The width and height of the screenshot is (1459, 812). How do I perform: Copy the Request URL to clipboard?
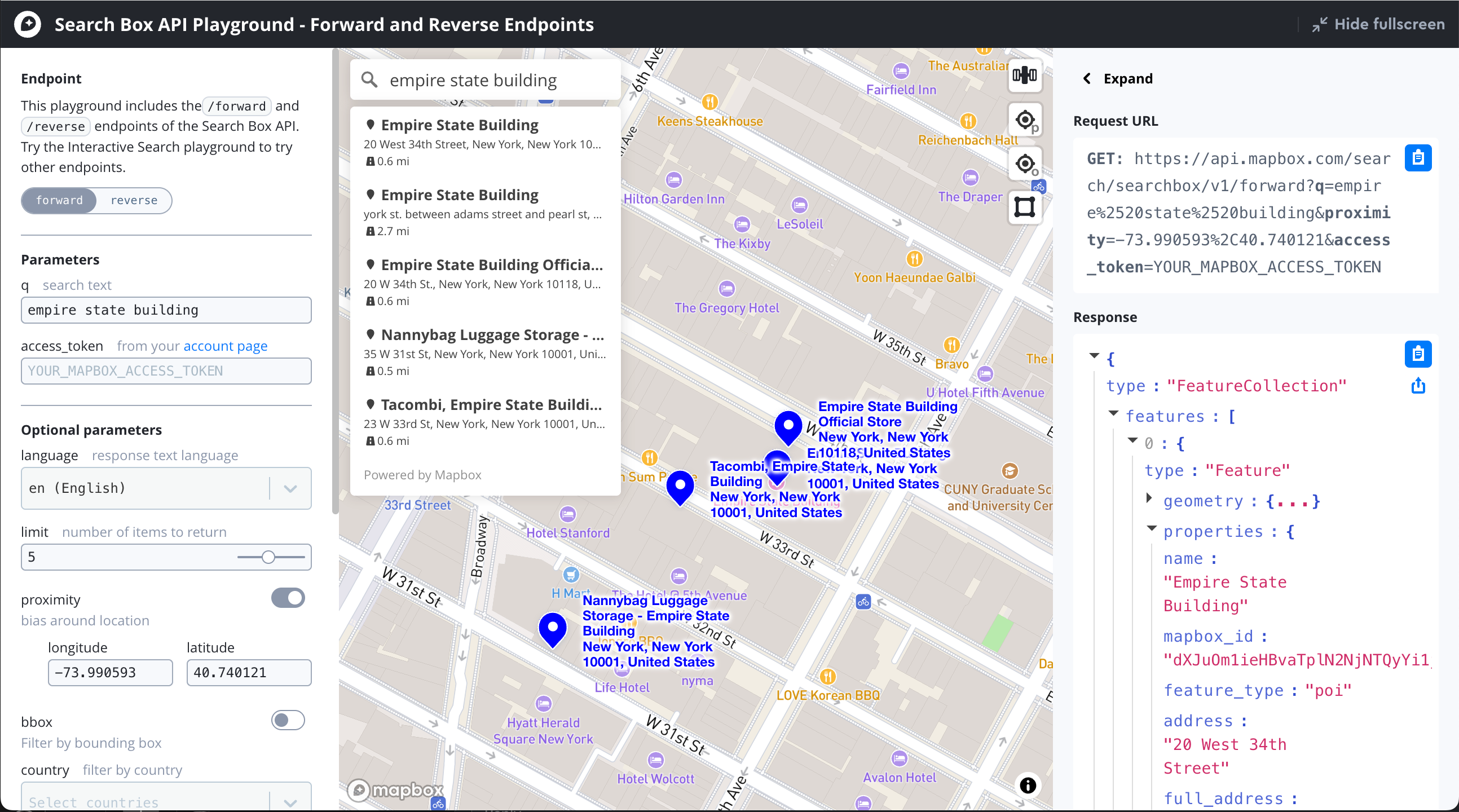1418,158
